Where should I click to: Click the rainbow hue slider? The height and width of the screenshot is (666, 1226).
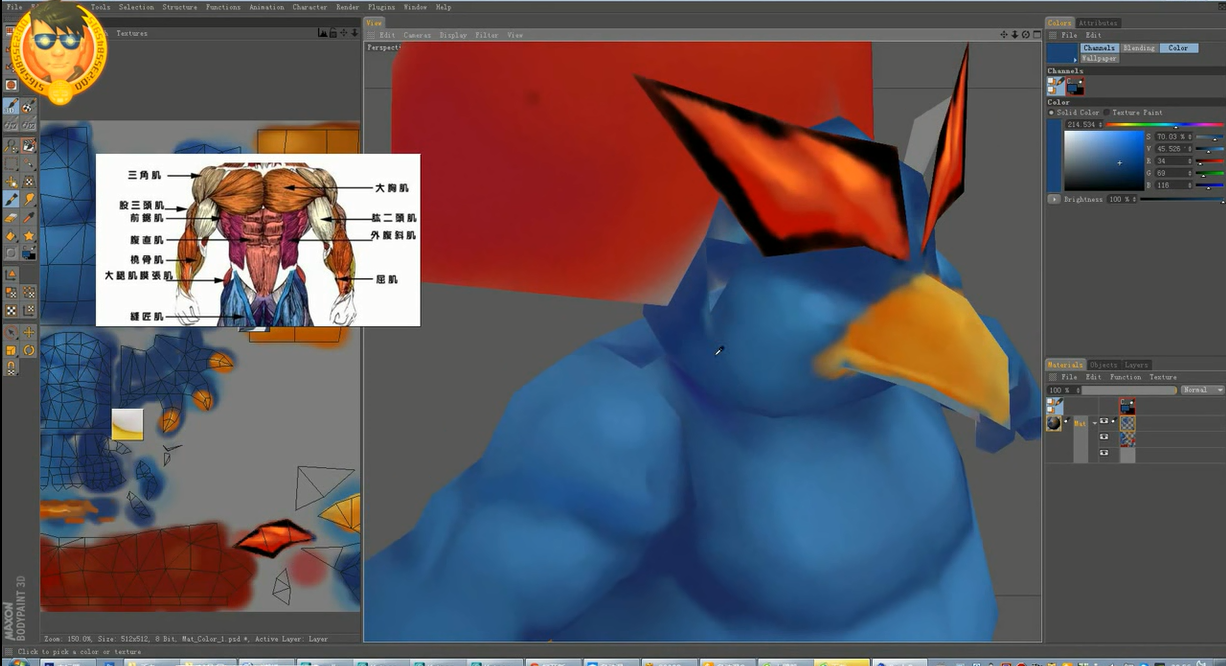click(x=1164, y=124)
